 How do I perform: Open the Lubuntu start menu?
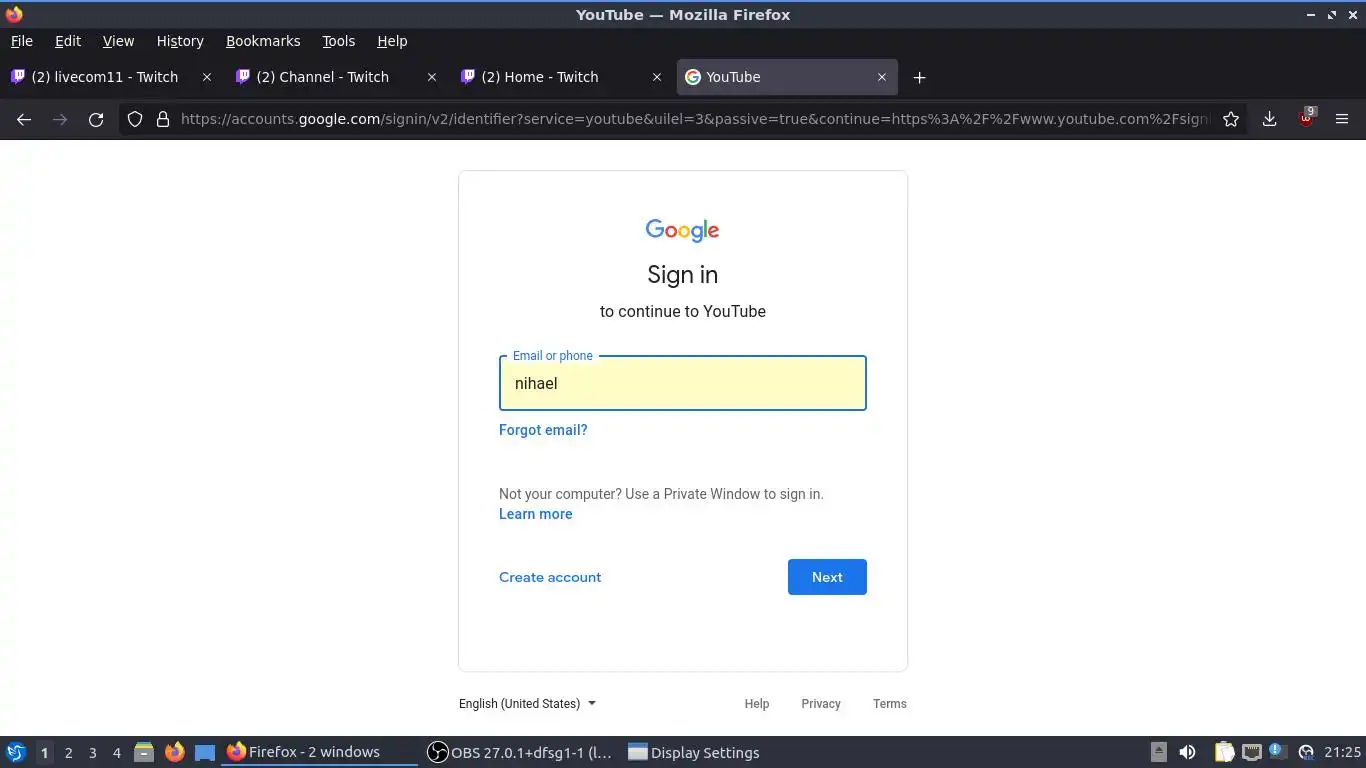15,752
